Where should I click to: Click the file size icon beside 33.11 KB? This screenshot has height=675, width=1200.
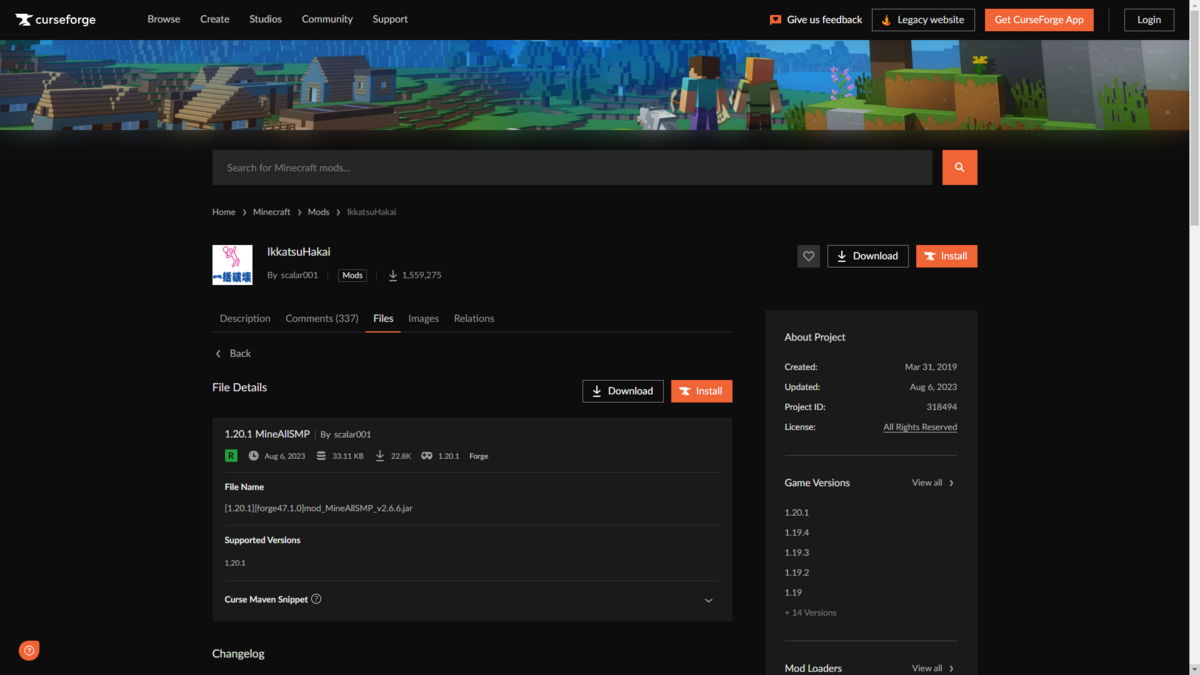coord(321,456)
